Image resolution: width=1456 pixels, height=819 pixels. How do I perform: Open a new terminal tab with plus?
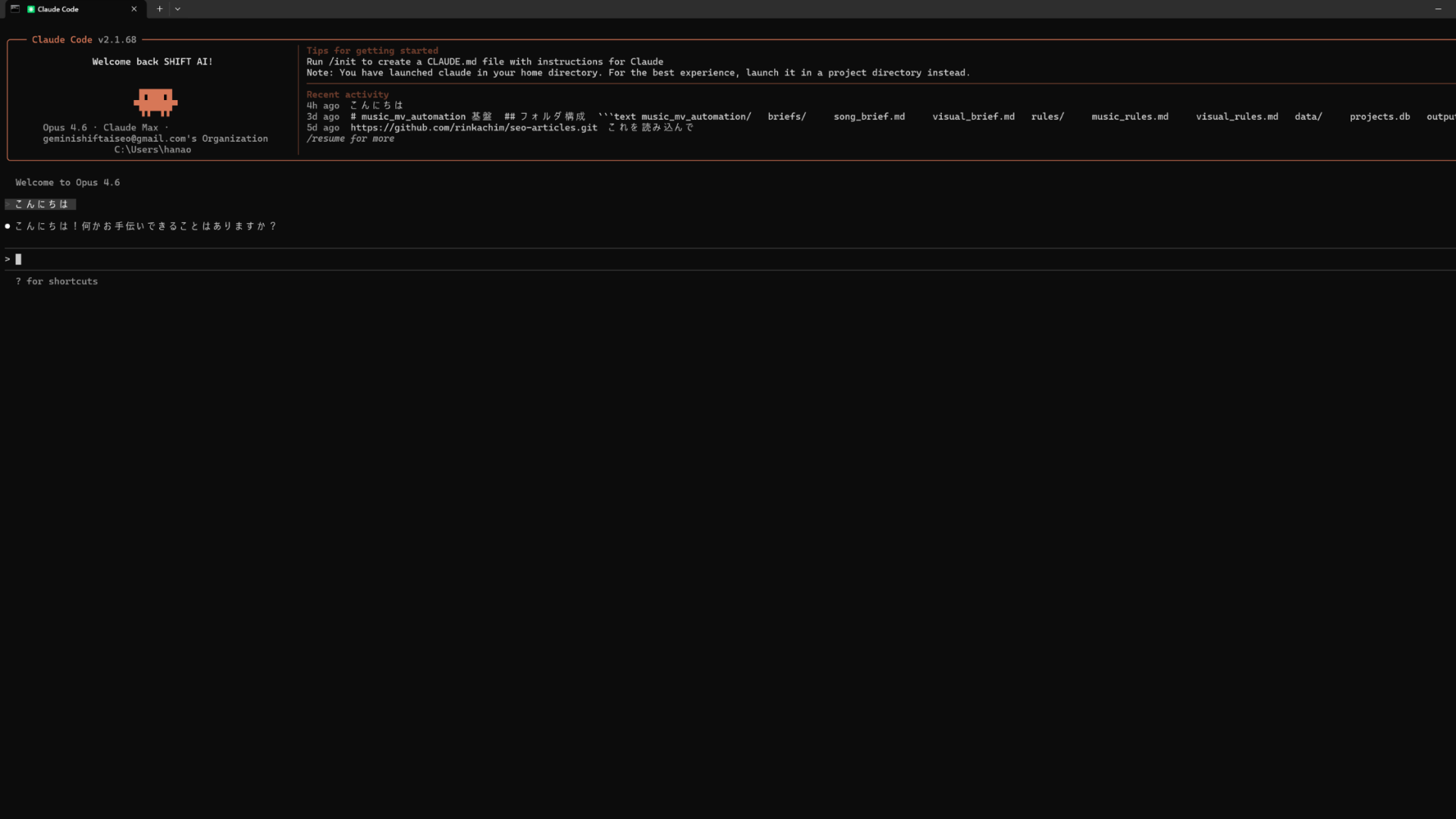coord(159,9)
